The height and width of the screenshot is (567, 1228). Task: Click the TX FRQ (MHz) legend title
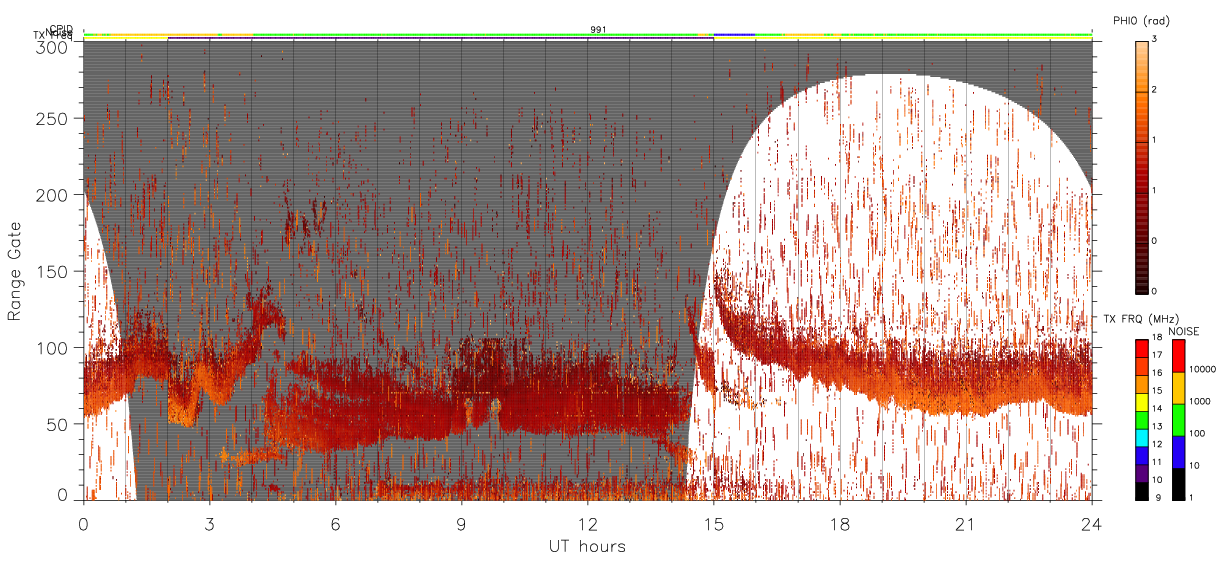(x=1141, y=319)
